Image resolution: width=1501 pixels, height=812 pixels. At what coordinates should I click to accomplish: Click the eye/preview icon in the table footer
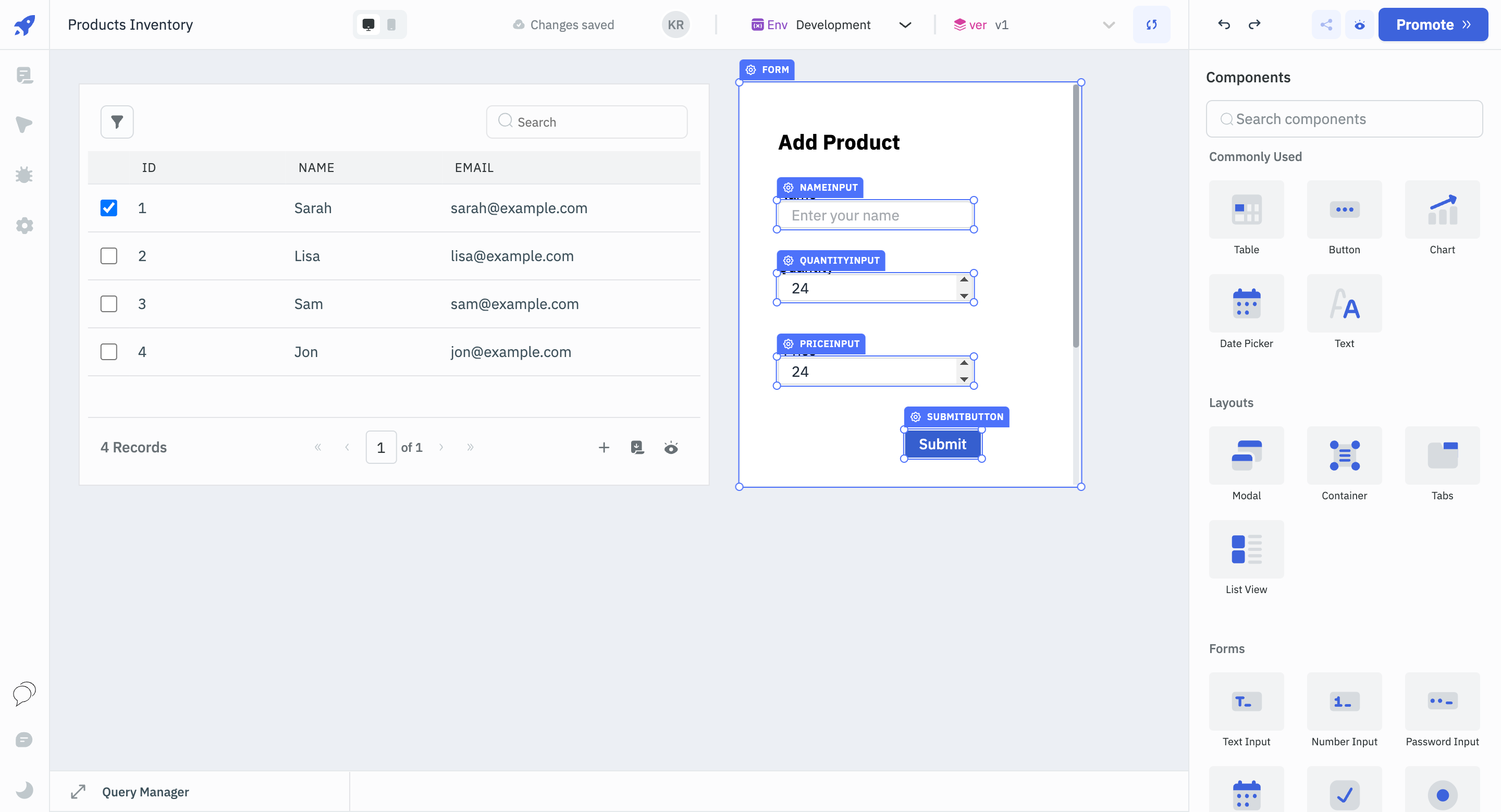671,448
